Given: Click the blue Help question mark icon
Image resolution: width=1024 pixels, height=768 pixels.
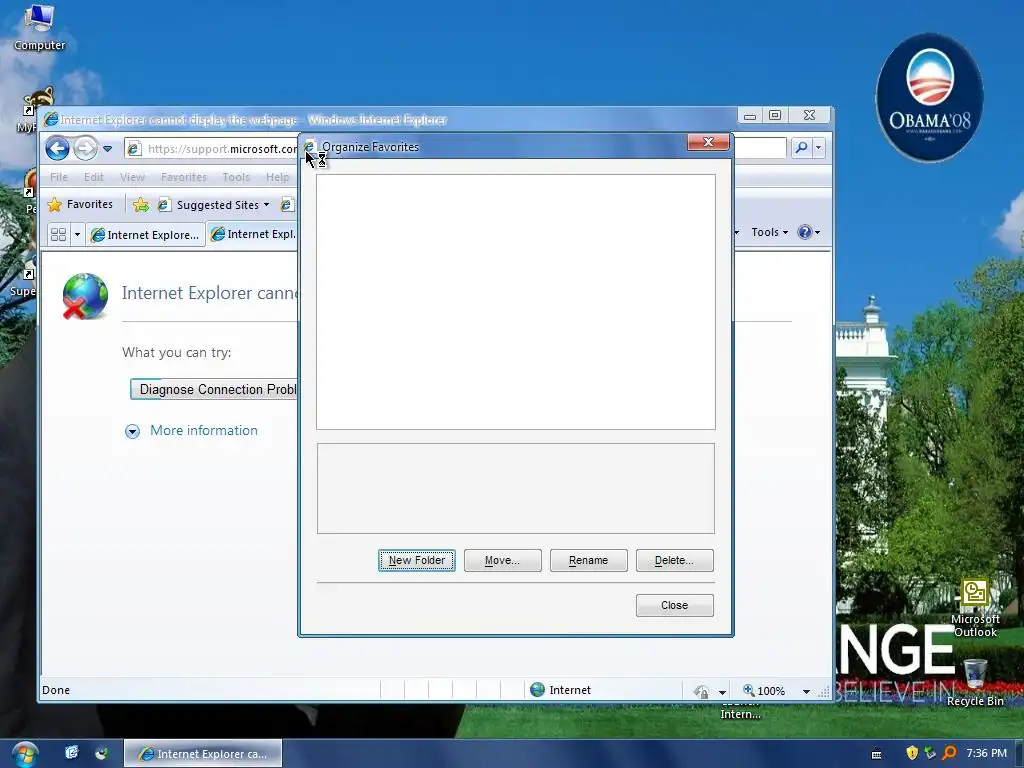Looking at the screenshot, I should 805,232.
